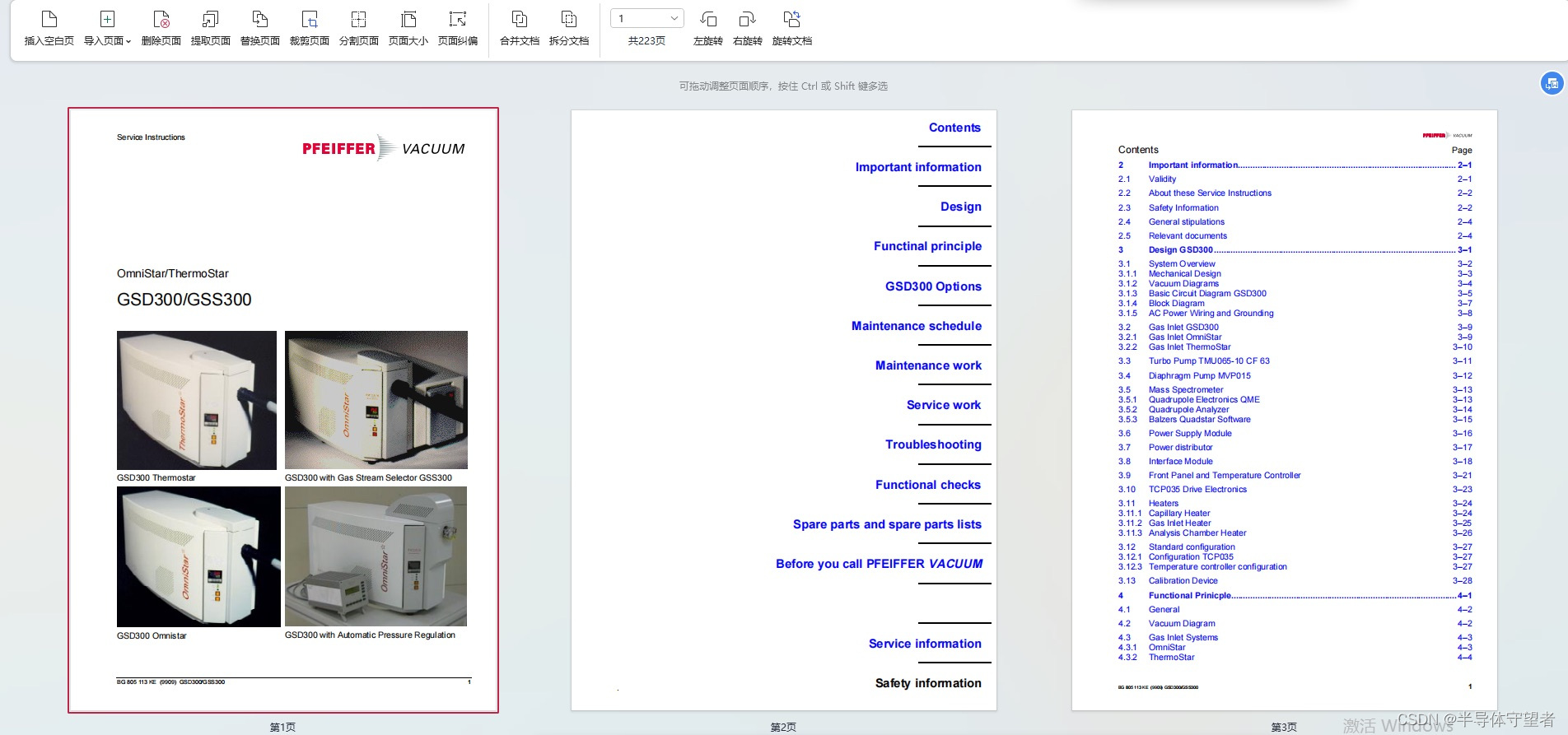The width and height of the screenshot is (1568, 735).
Task: Click the 共223页 total pages label
Action: (x=646, y=41)
